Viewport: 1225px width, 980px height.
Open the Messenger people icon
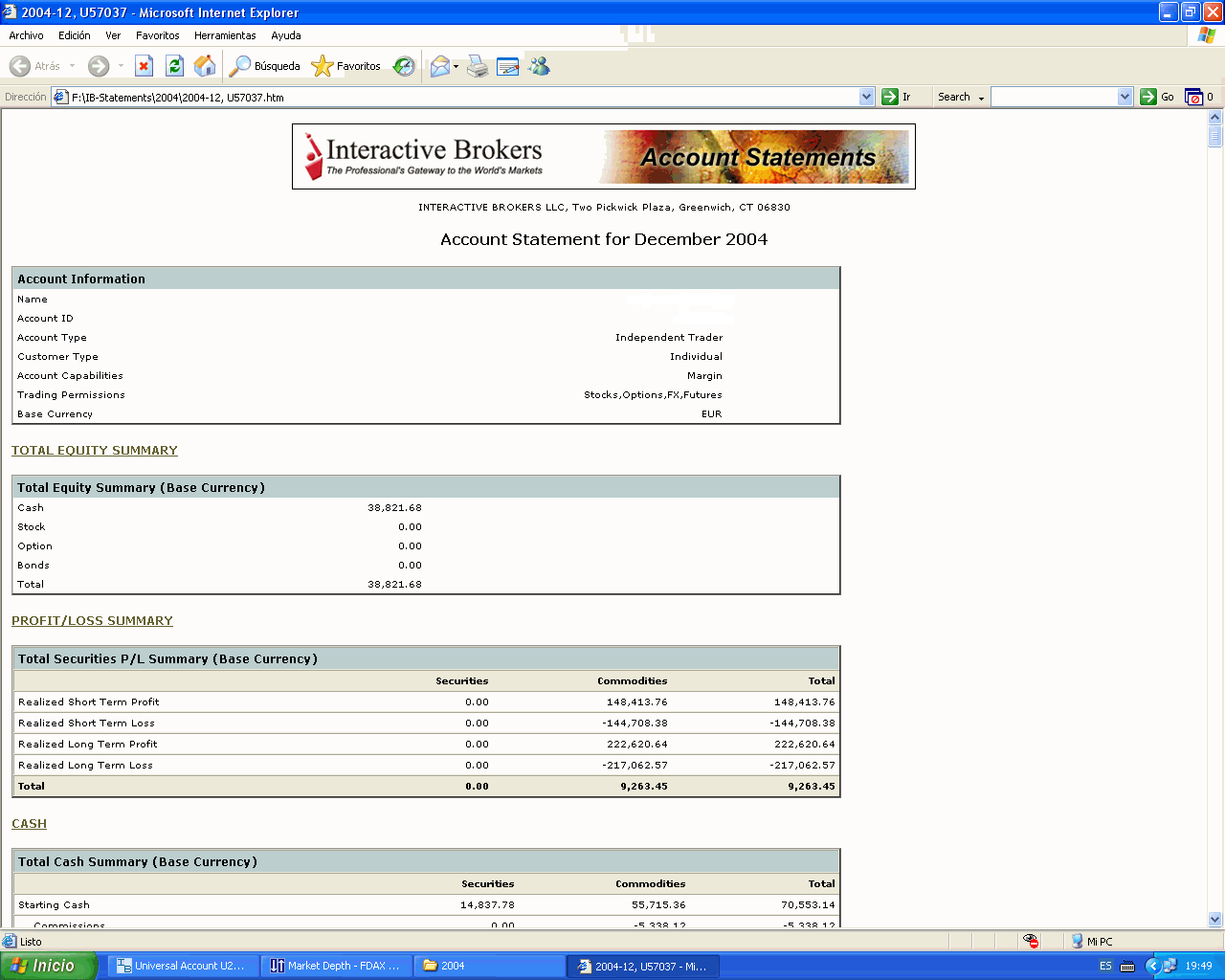click(x=540, y=66)
